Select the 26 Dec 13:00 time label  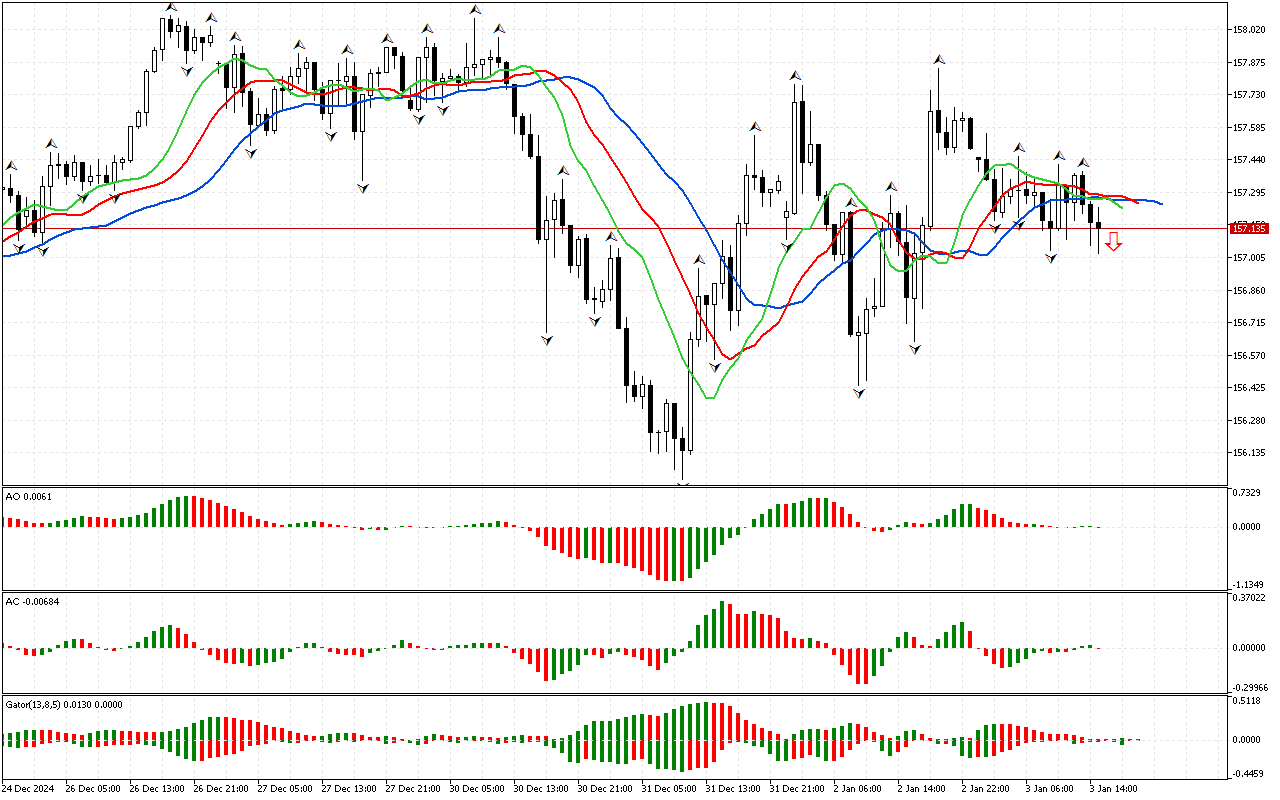coord(157,789)
